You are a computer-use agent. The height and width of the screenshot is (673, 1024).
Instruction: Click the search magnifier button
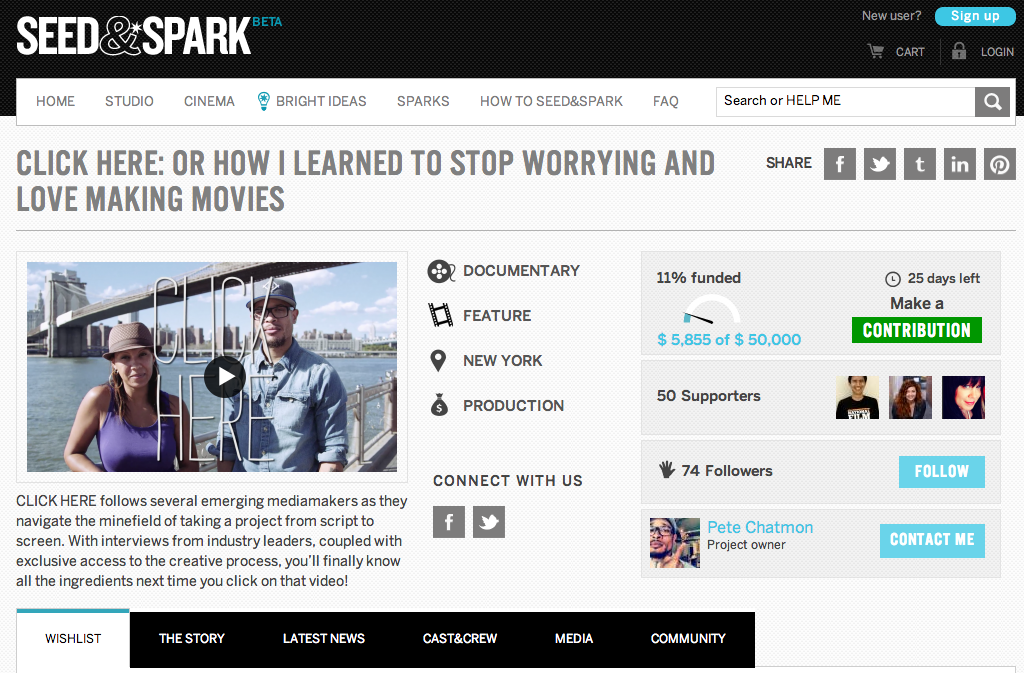(x=993, y=102)
